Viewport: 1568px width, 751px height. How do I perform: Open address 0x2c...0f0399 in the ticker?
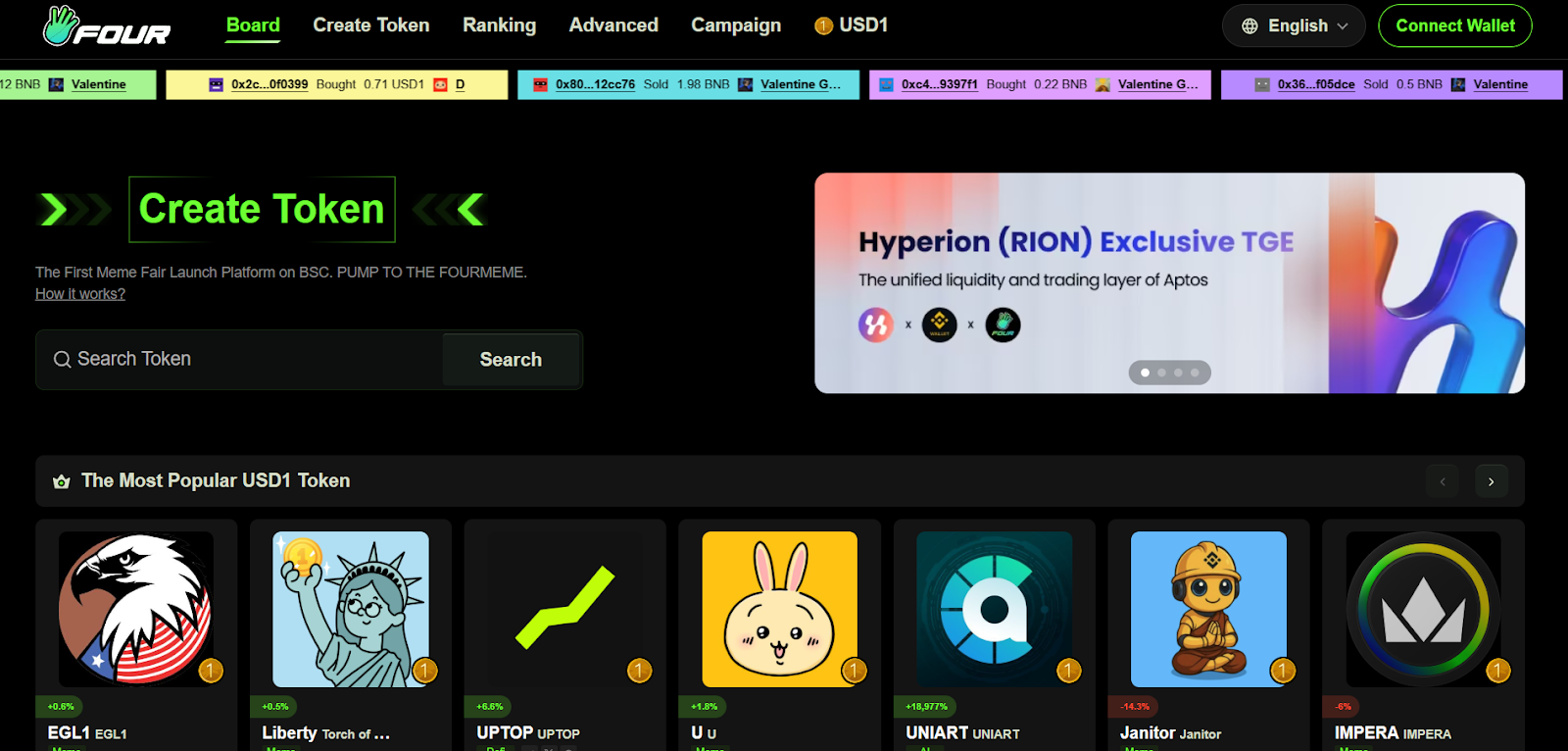click(x=269, y=84)
